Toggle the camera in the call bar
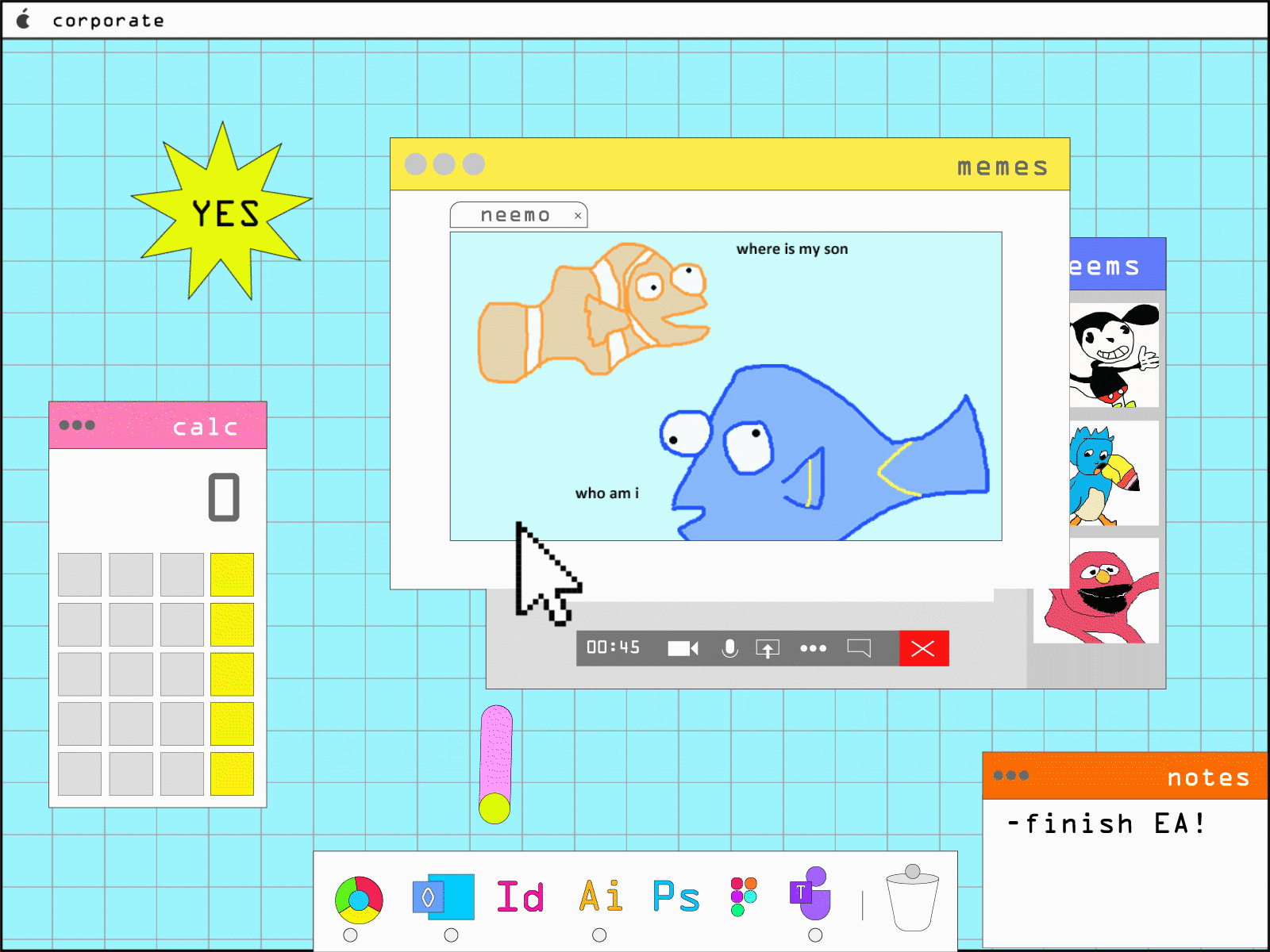The height and width of the screenshot is (952, 1270). [x=683, y=648]
